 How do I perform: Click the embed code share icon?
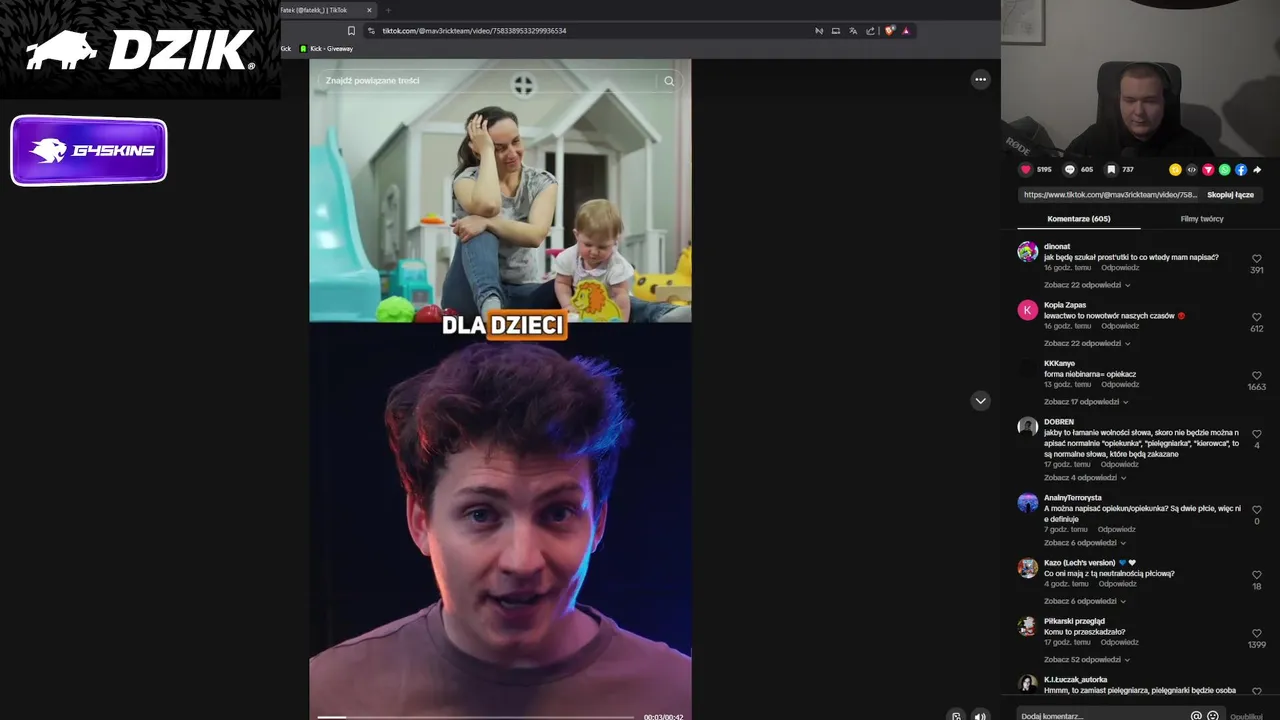1191,170
